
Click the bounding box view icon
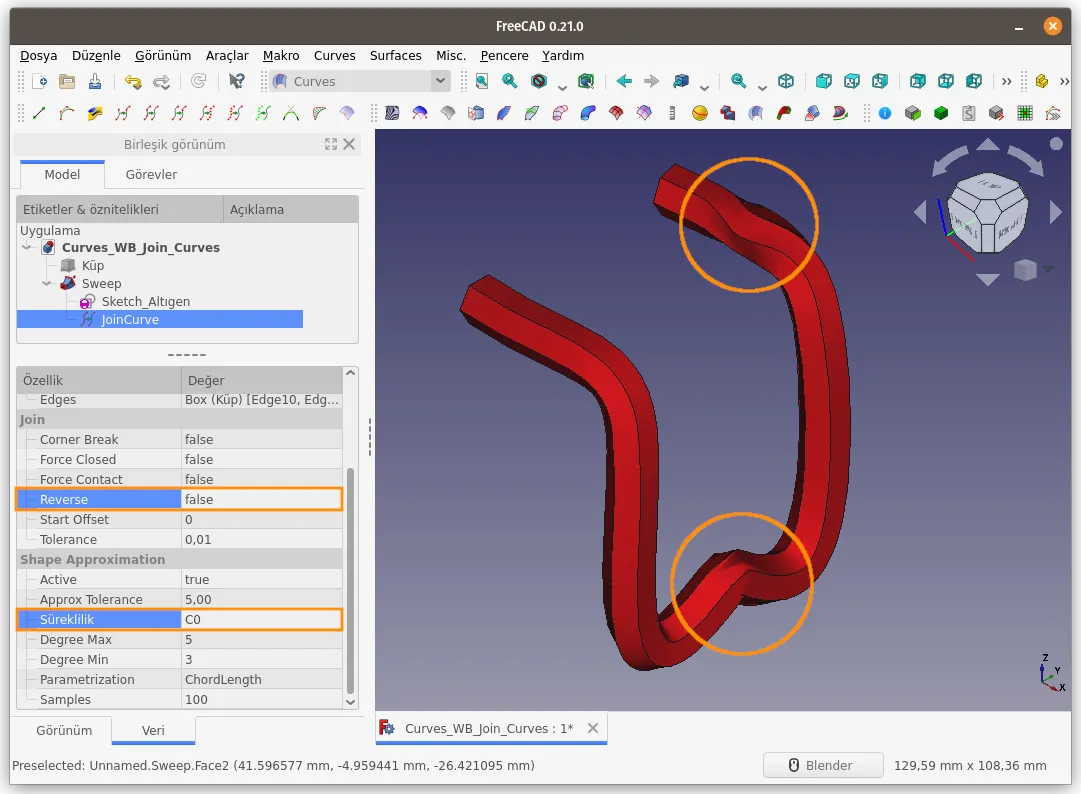586,81
